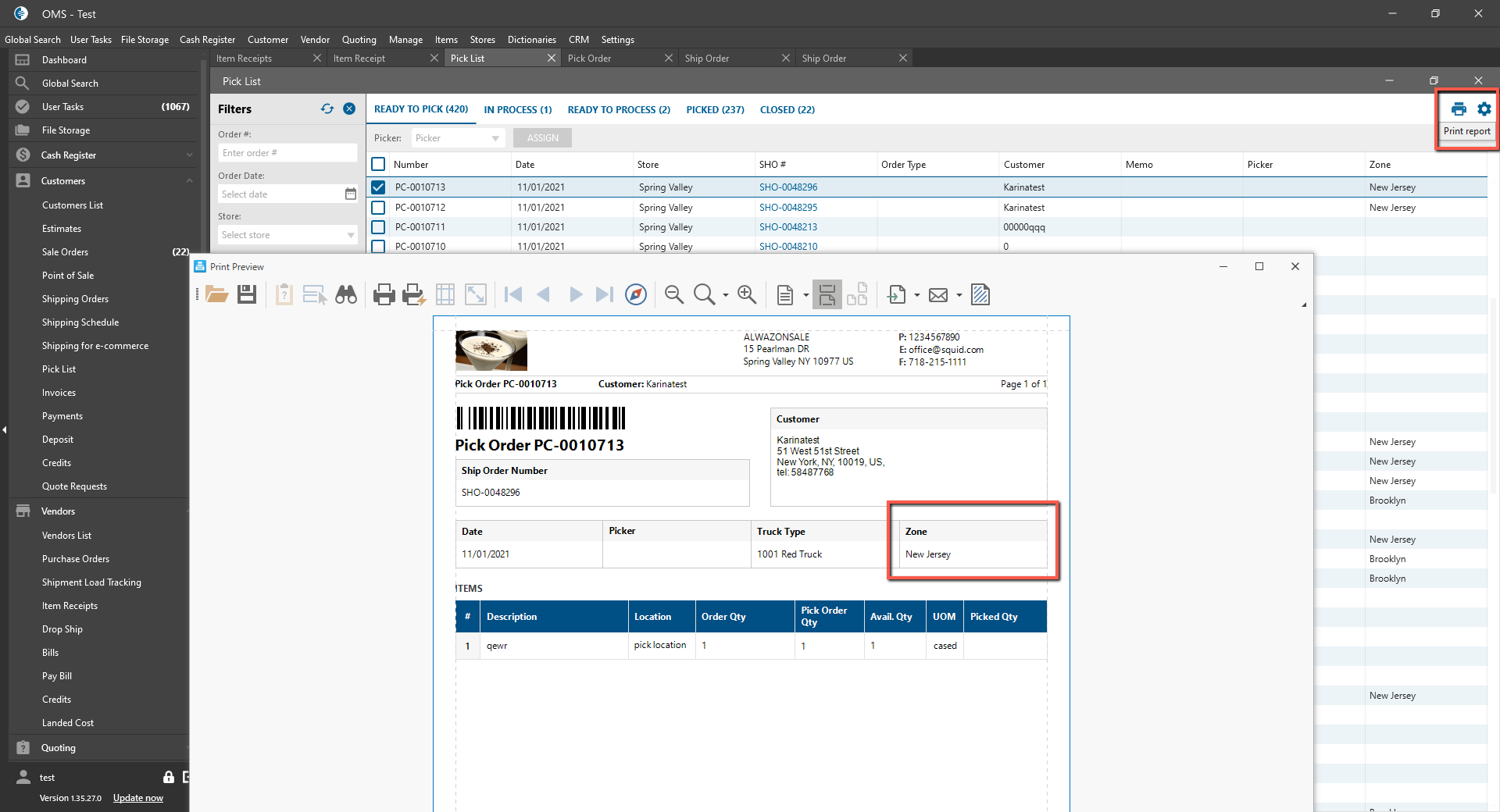
Task: Click the Print report printer icon
Action: (x=1458, y=109)
